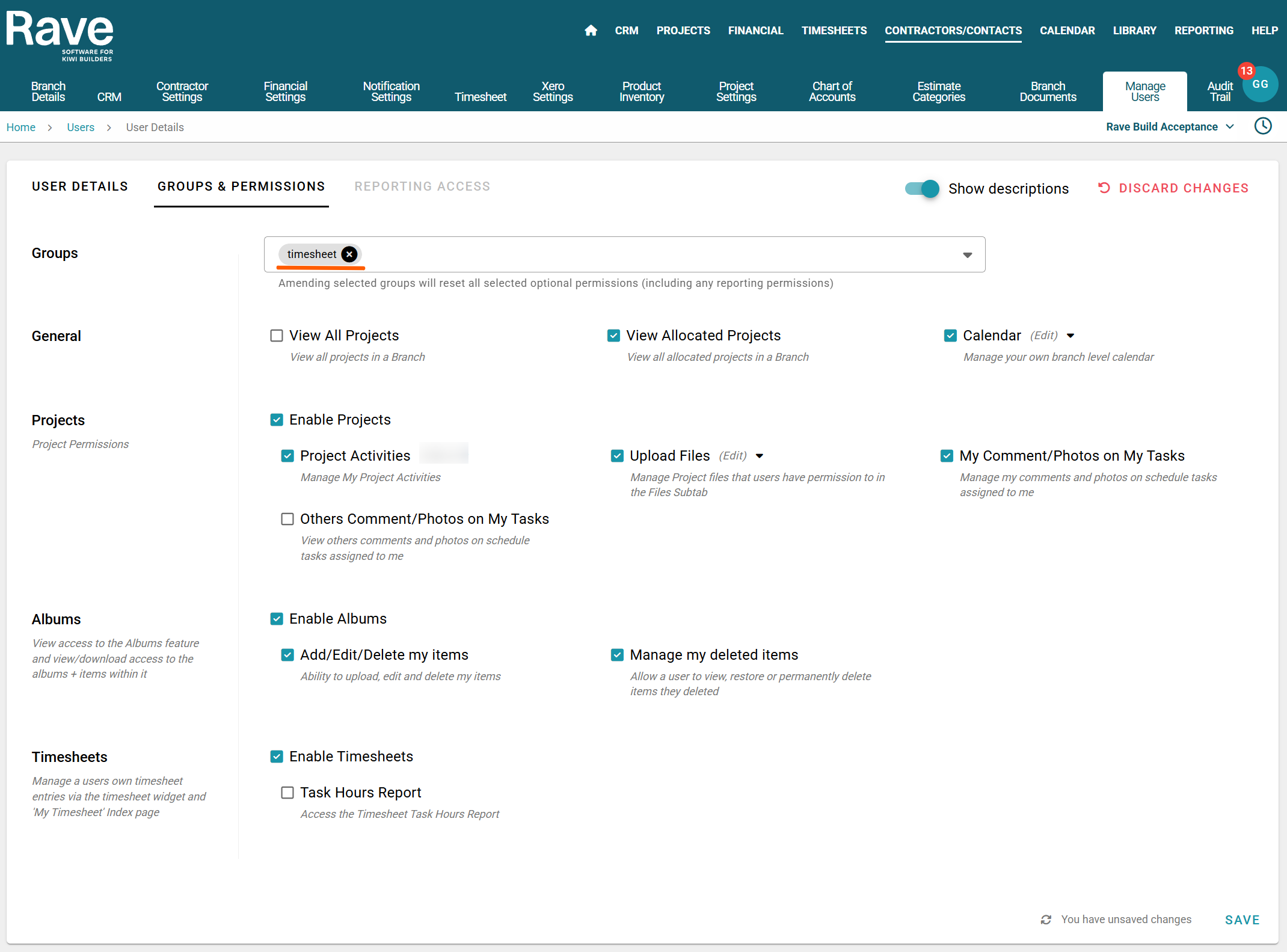Enable the Task Hours Report checkbox
Screen dimensions: 1287x952
(287, 793)
